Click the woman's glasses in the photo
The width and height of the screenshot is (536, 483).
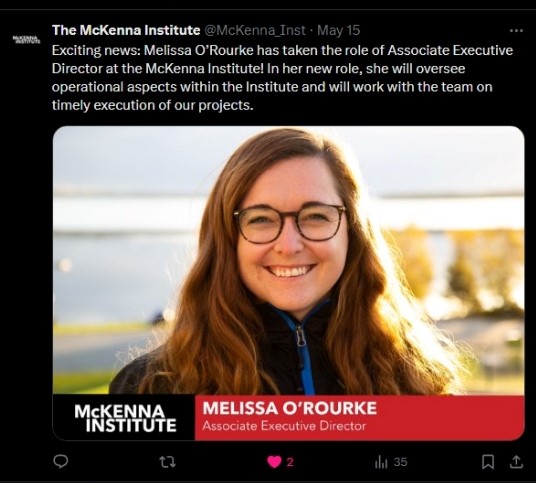point(290,223)
